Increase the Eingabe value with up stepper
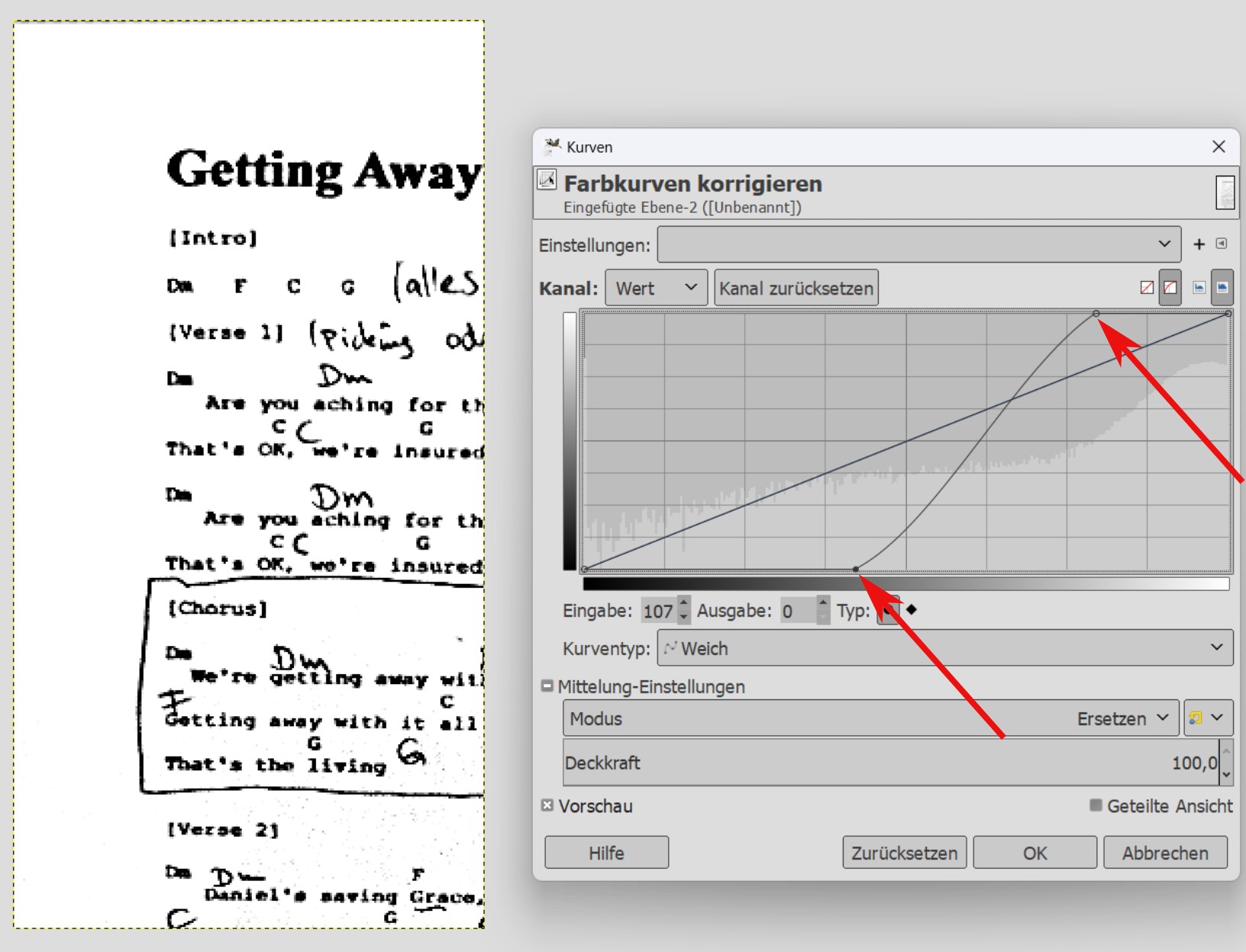 [684, 604]
